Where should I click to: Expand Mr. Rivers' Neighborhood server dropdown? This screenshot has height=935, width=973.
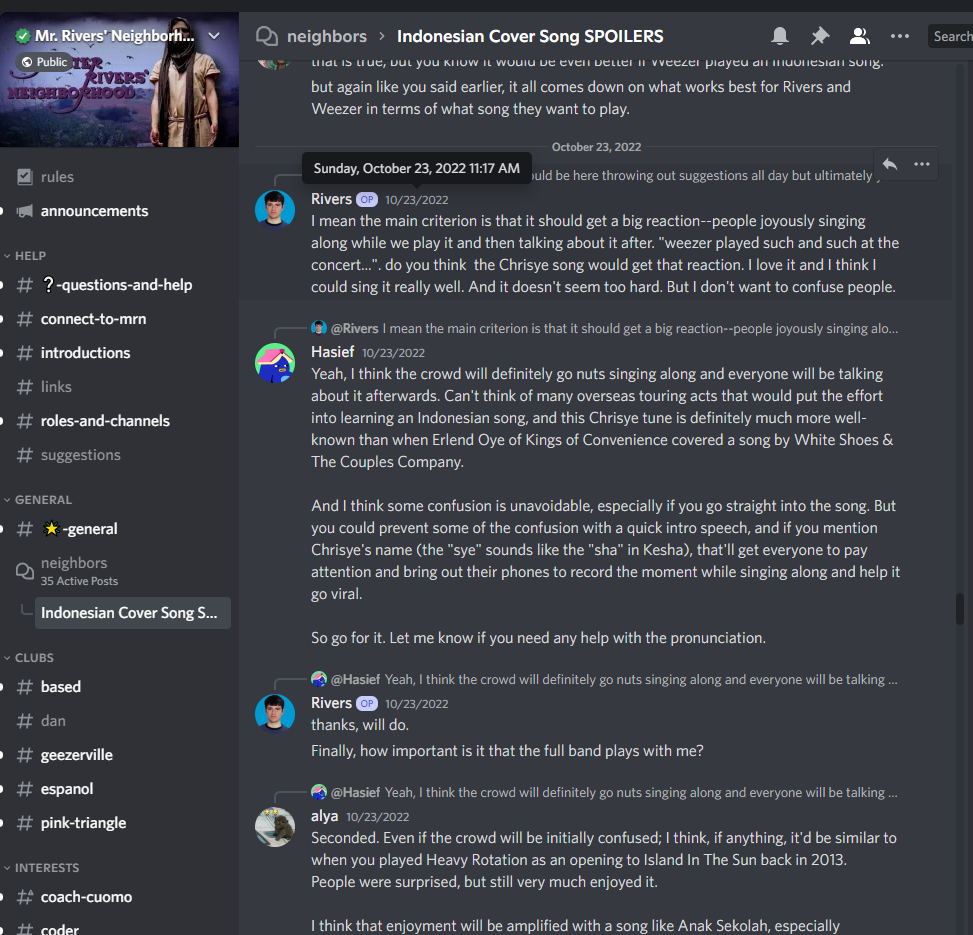point(214,36)
